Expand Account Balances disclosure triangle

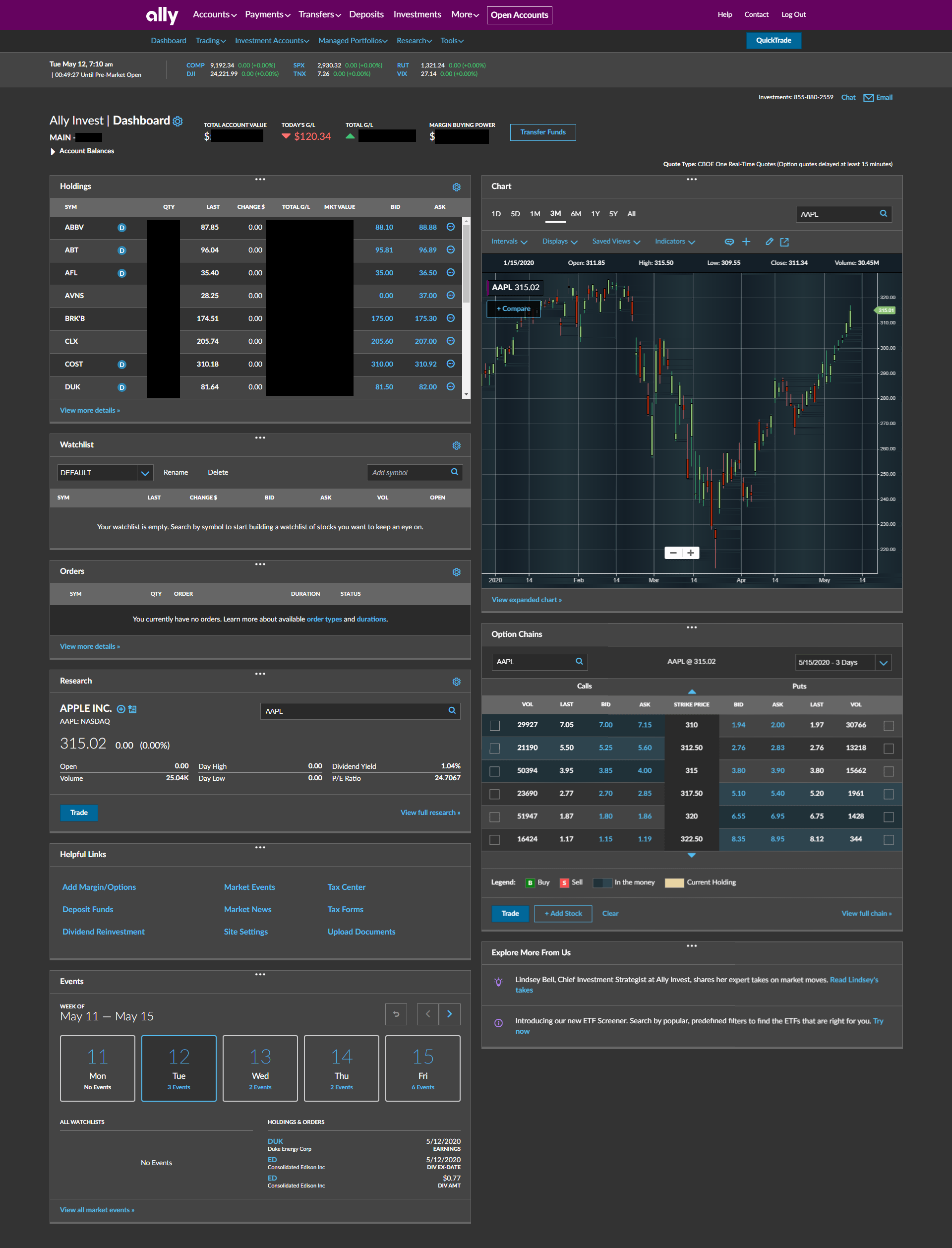coord(53,151)
